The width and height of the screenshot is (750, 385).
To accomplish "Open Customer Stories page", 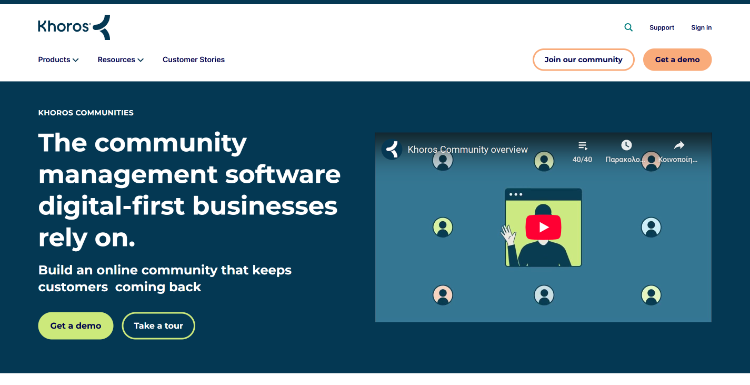I will coord(193,60).
